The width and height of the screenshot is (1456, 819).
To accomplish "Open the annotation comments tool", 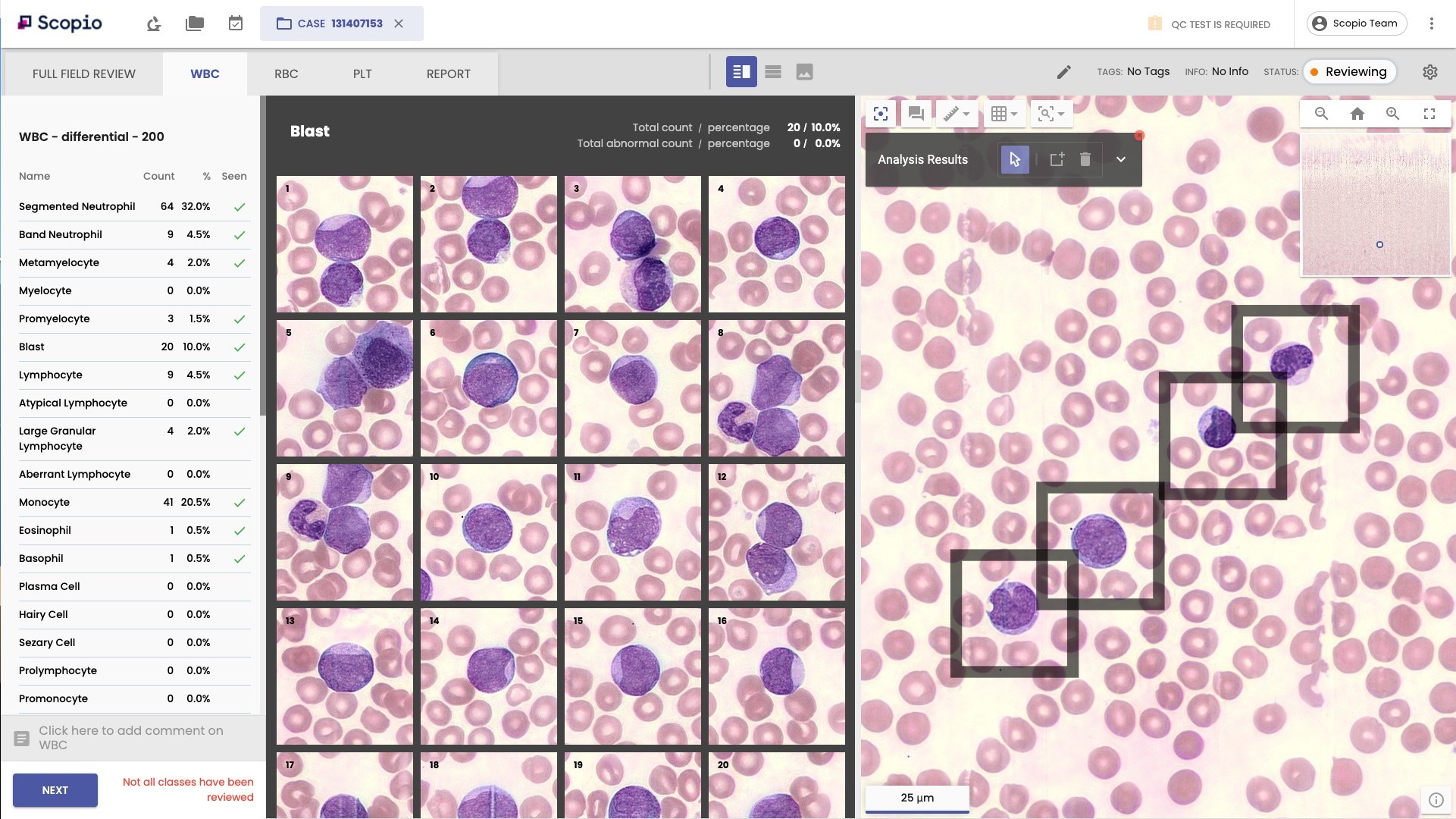I will pos(916,114).
